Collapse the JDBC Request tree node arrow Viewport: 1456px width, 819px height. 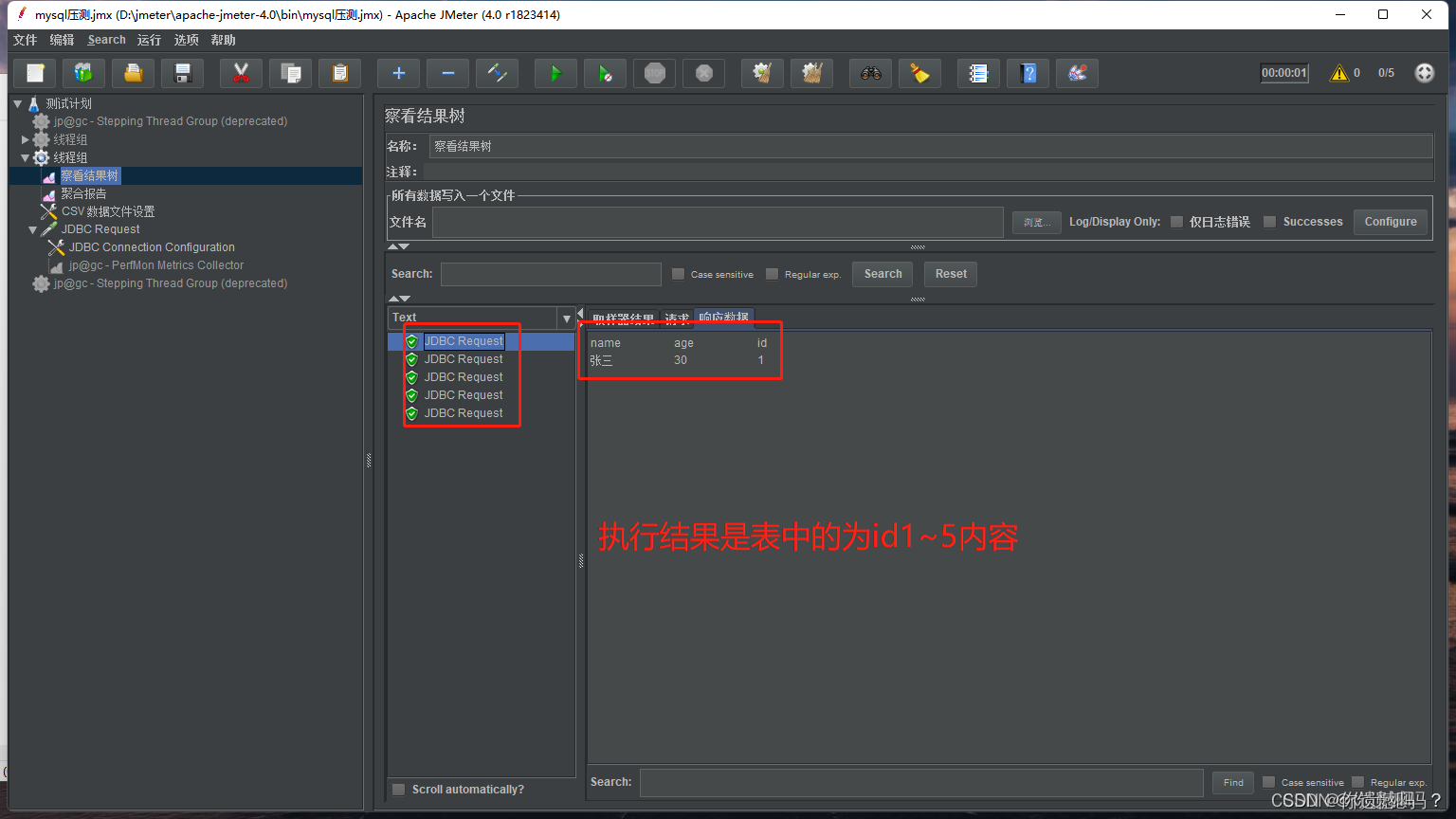click(x=33, y=229)
